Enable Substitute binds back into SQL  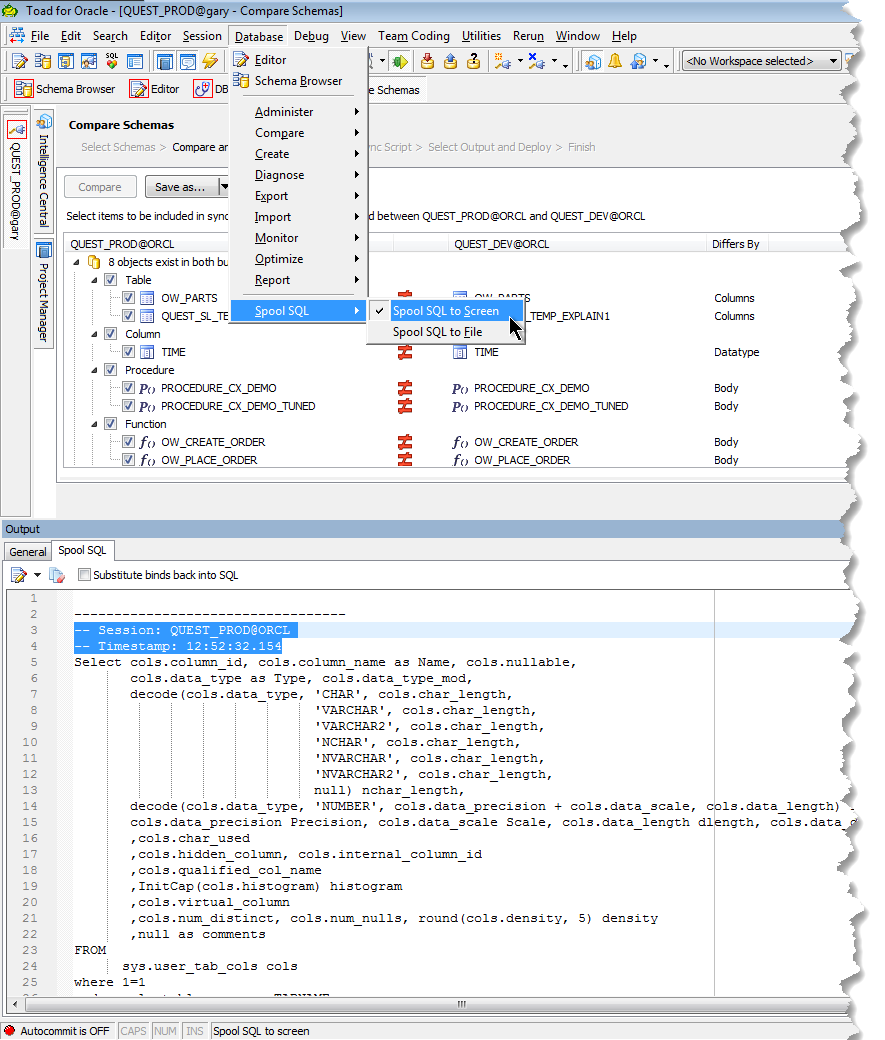[84, 575]
